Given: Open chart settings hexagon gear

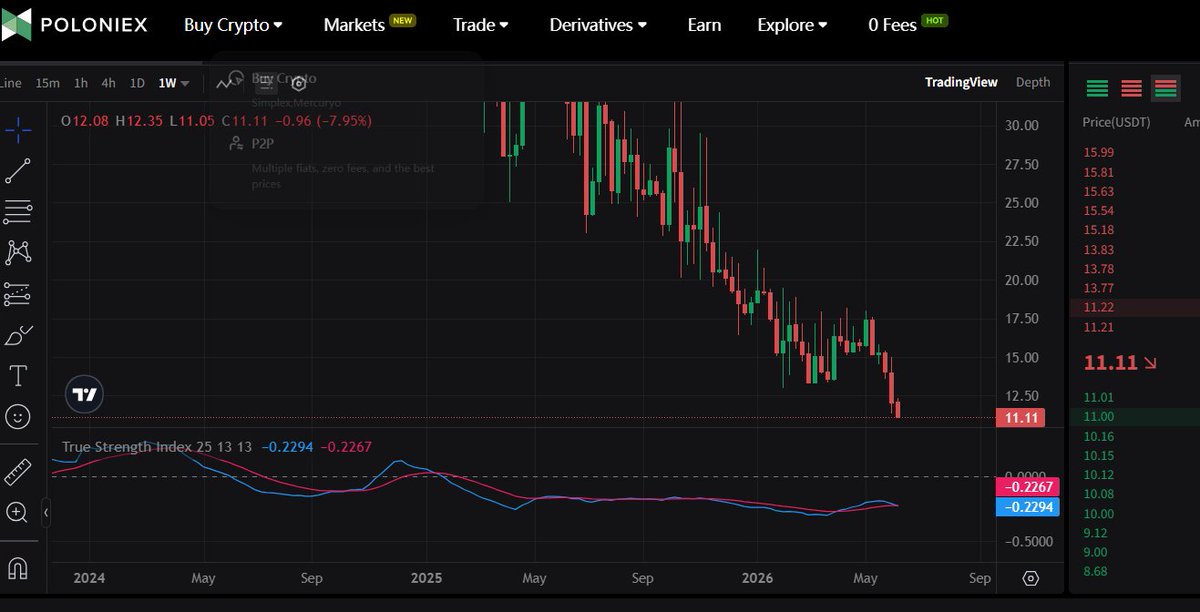Looking at the screenshot, I should [298, 83].
